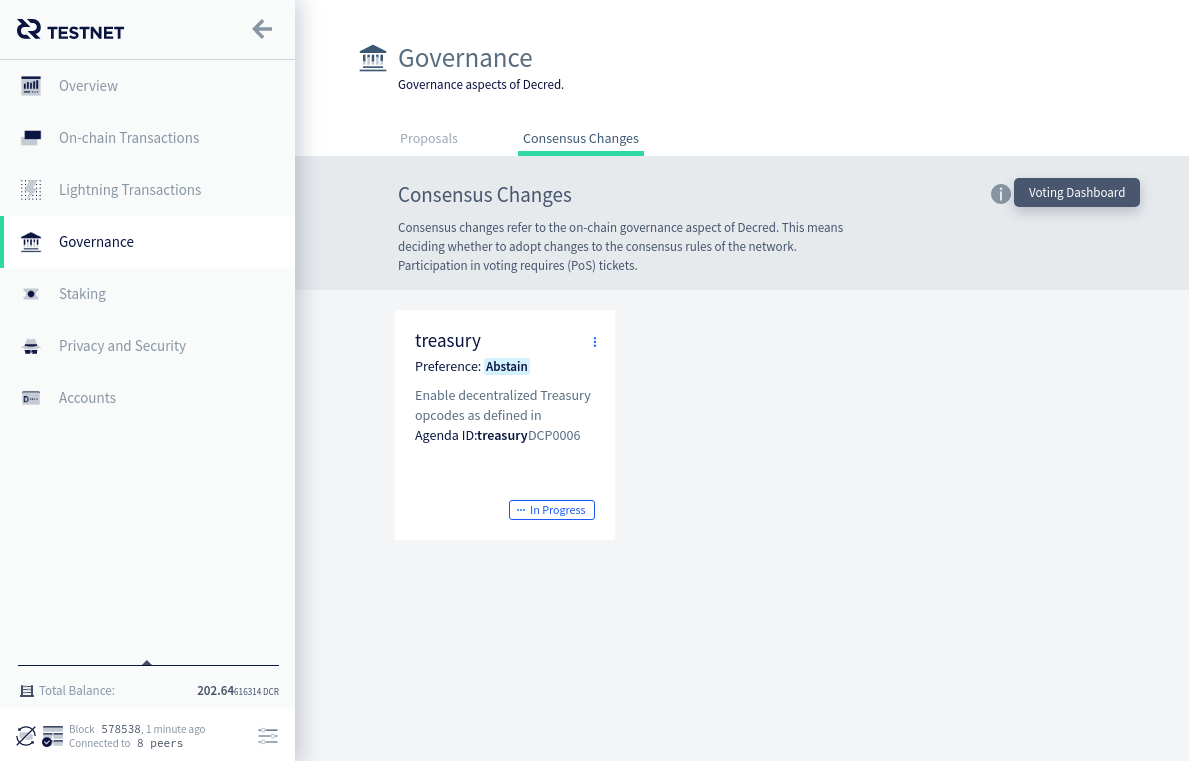Click the Governance header icon
Image resolution: width=1189 pixels, height=761 pixels.
point(372,58)
